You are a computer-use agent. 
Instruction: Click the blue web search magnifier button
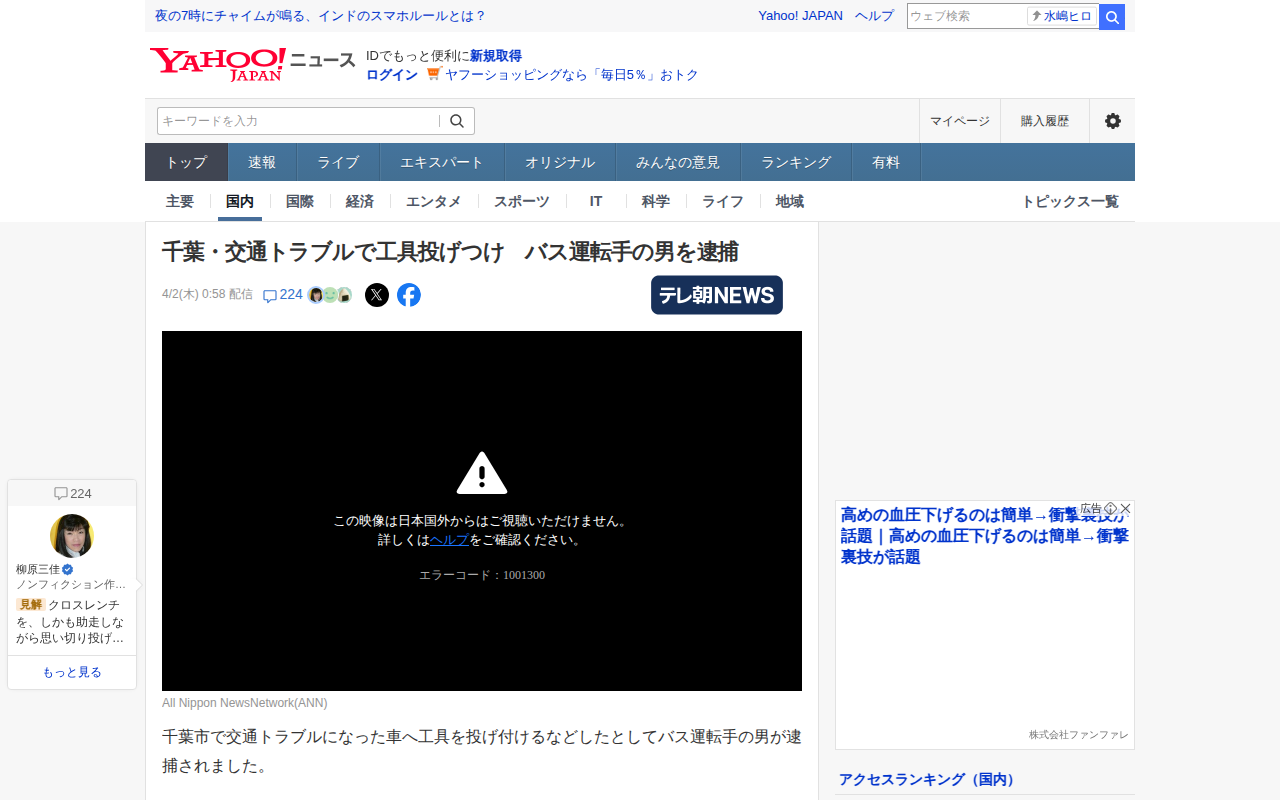tap(1112, 17)
